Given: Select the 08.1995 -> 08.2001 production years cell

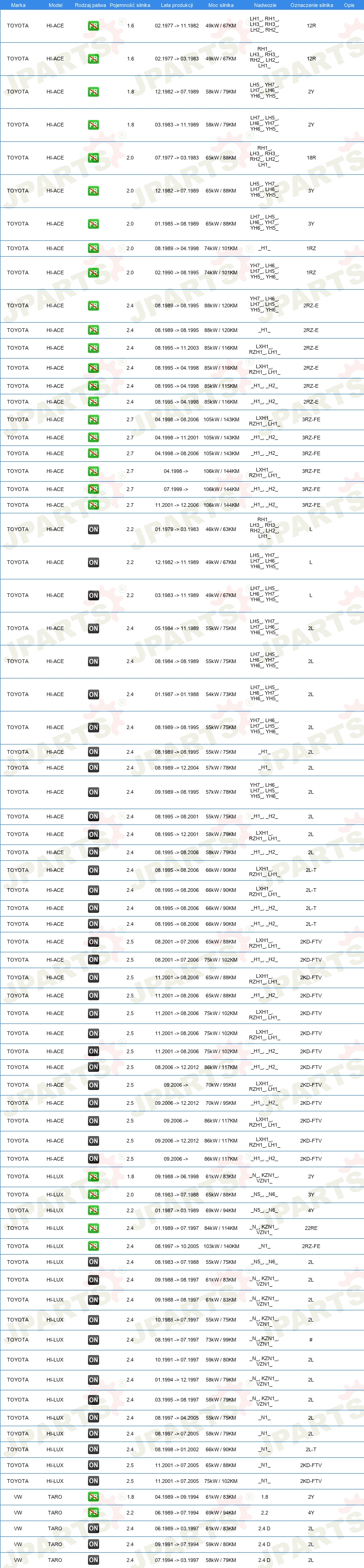Looking at the screenshot, I should coord(177,817).
